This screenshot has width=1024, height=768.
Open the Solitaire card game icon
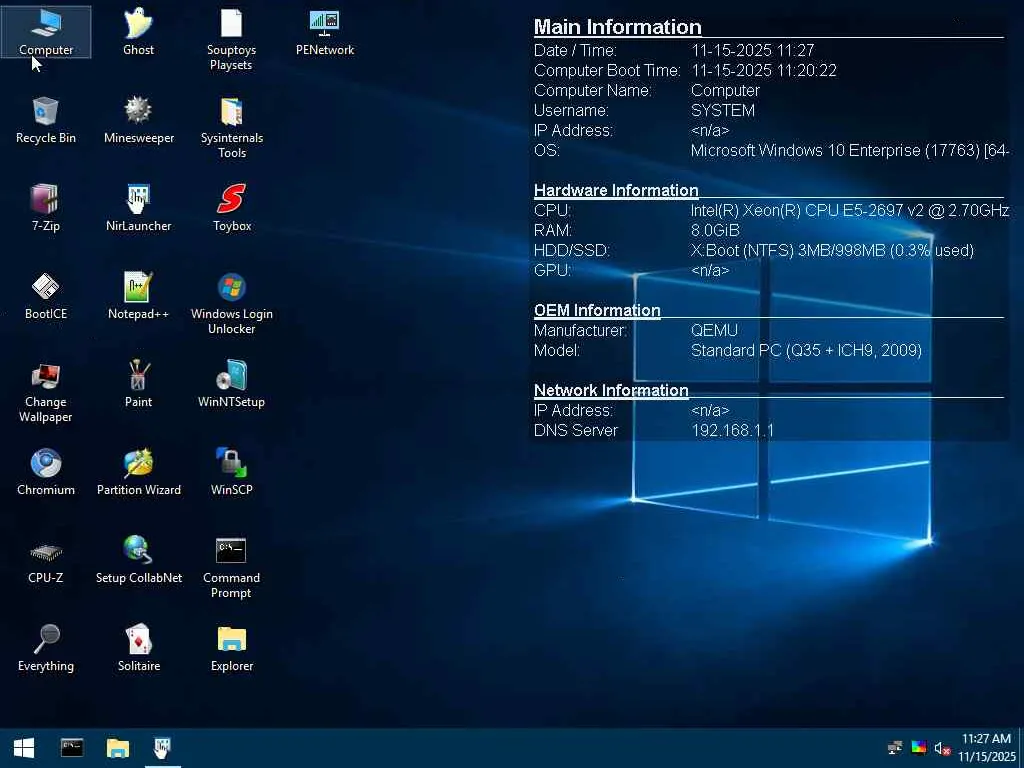(x=138, y=648)
